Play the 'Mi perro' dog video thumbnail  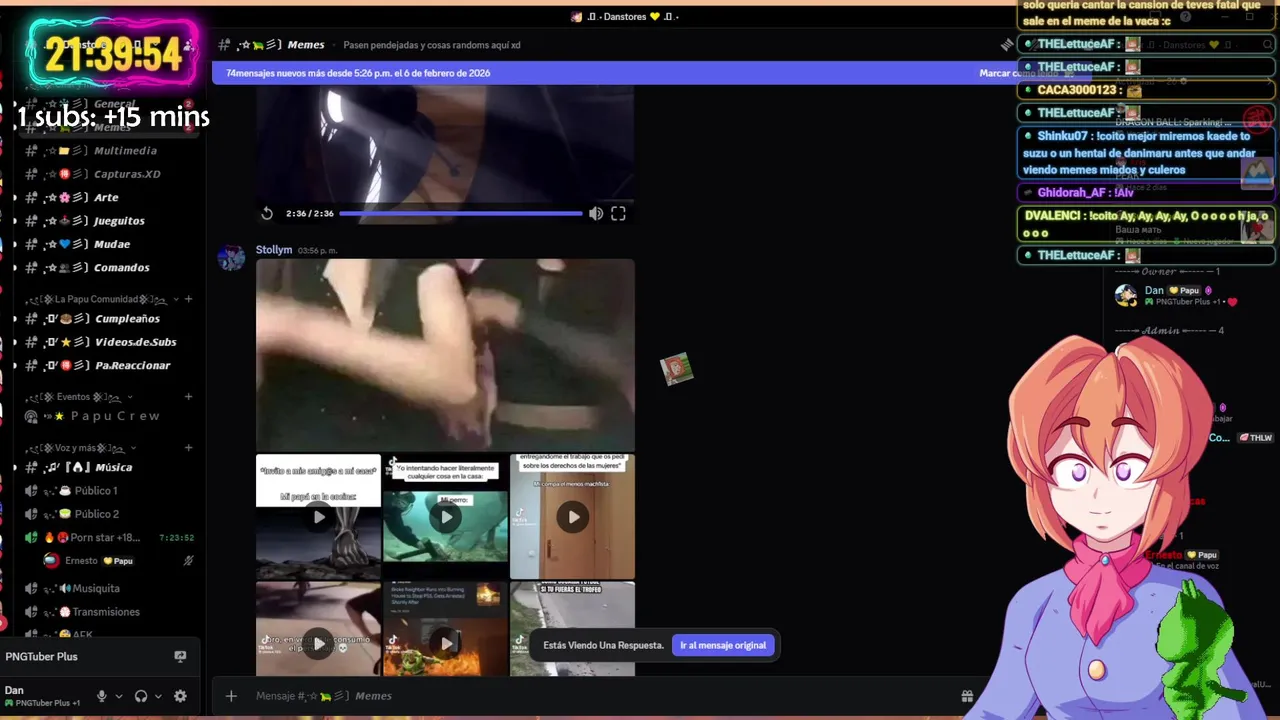[x=446, y=517]
